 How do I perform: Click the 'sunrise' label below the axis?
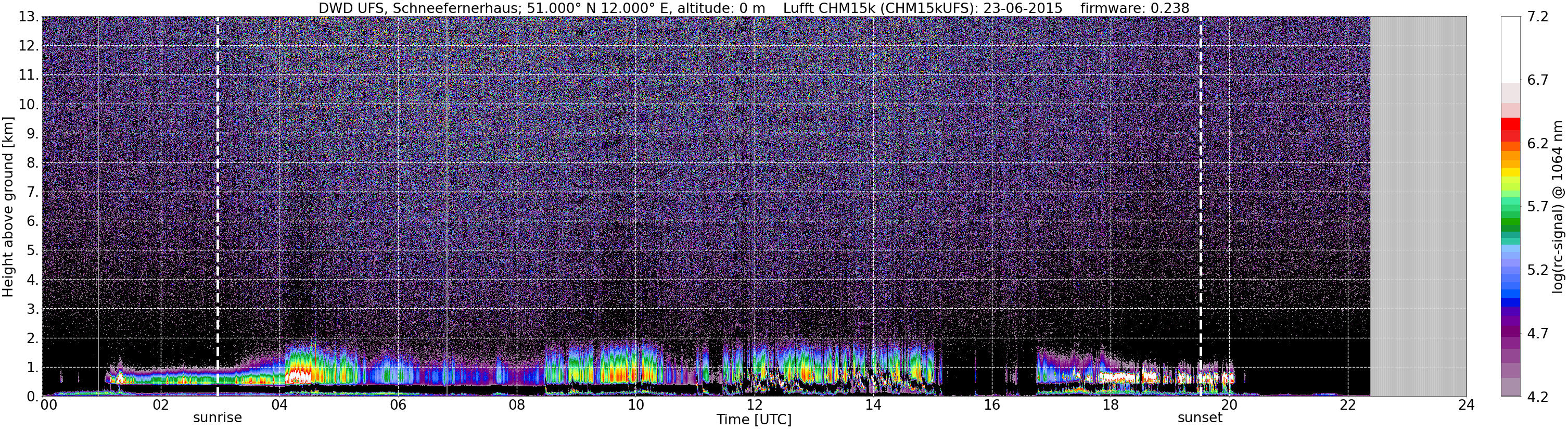(x=218, y=418)
